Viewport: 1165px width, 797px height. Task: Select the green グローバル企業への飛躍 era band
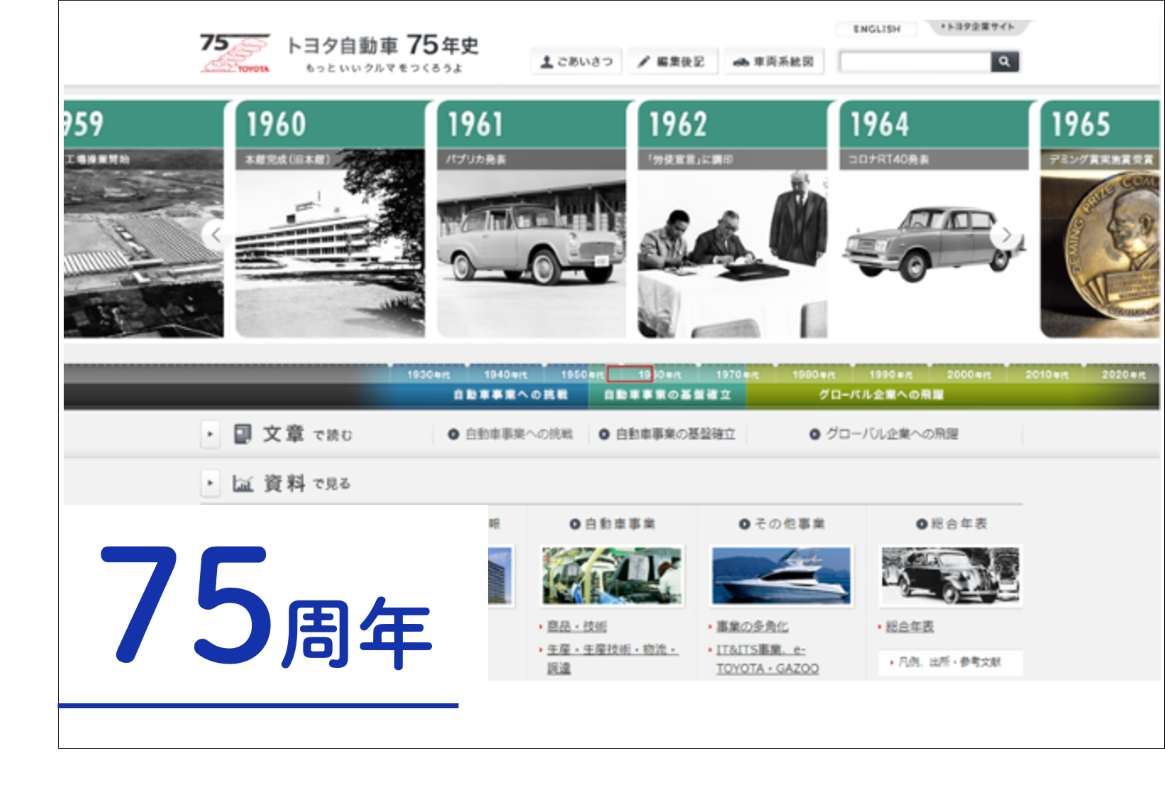(881, 394)
